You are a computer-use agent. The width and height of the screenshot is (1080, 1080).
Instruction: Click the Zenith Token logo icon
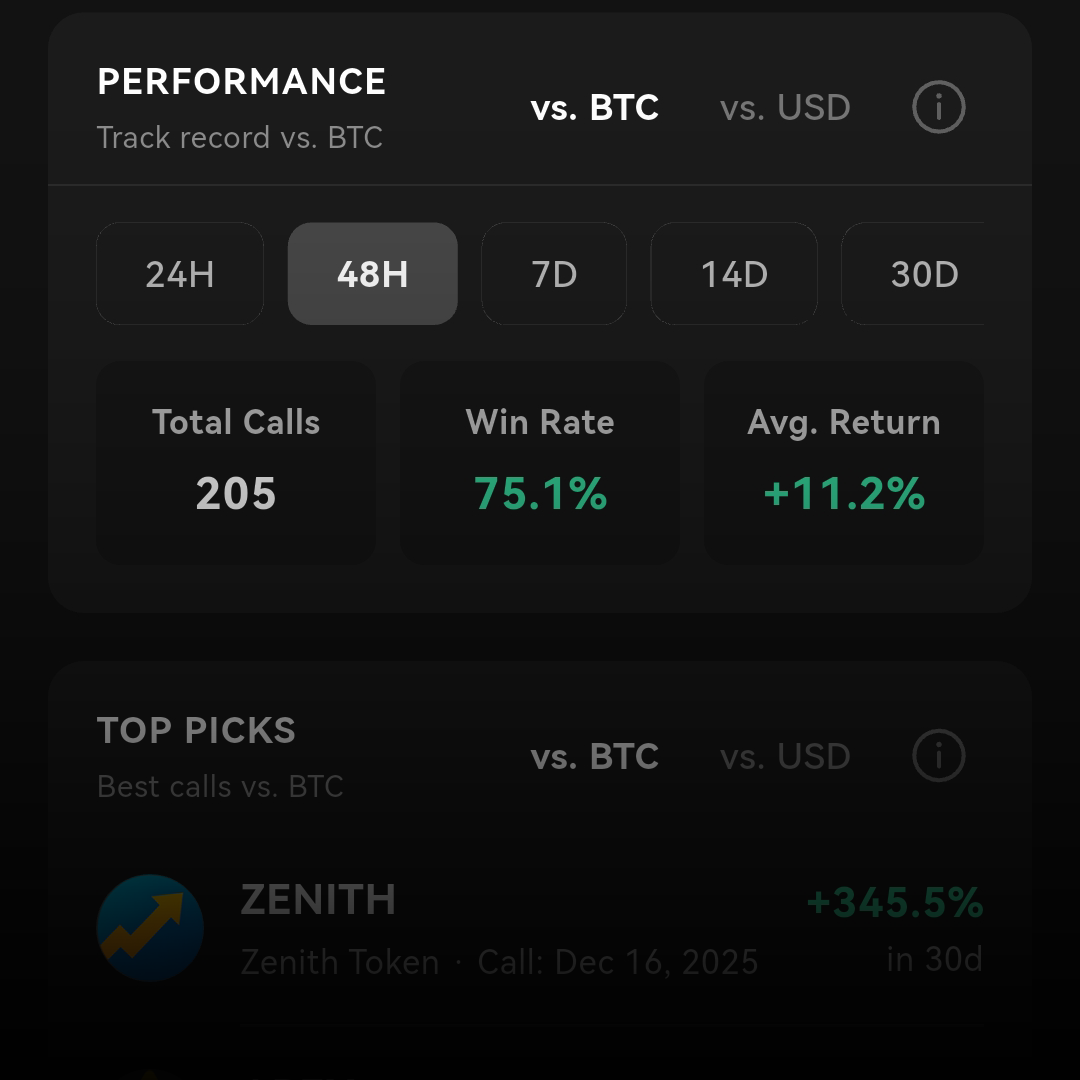coord(149,929)
